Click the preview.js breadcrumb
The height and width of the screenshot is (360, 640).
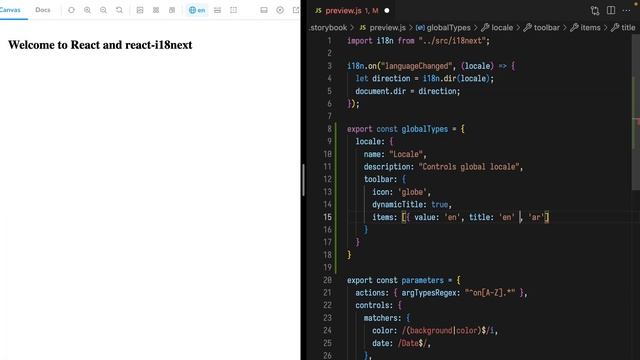point(387,28)
